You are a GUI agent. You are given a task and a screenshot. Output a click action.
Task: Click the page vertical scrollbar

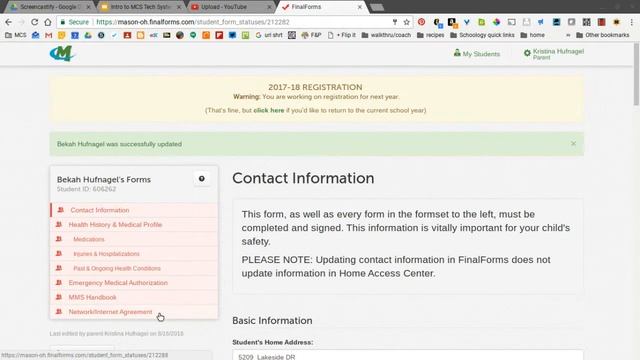pos(636,73)
